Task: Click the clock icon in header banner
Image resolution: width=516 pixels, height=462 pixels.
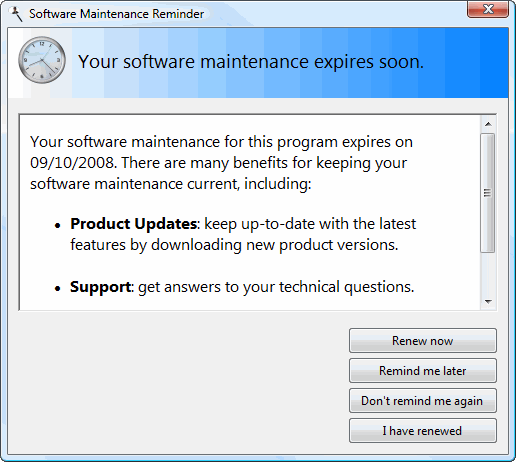Action: [x=42, y=60]
